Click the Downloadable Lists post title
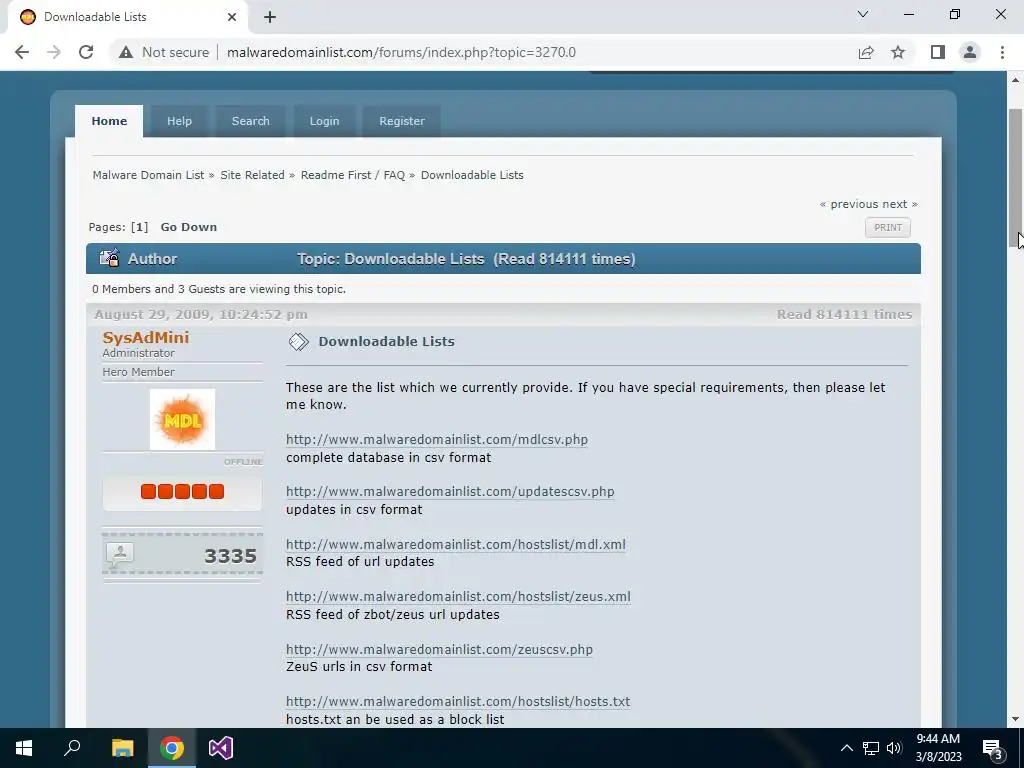The height and width of the screenshot is (768, 1024). (x=387, y=342)
